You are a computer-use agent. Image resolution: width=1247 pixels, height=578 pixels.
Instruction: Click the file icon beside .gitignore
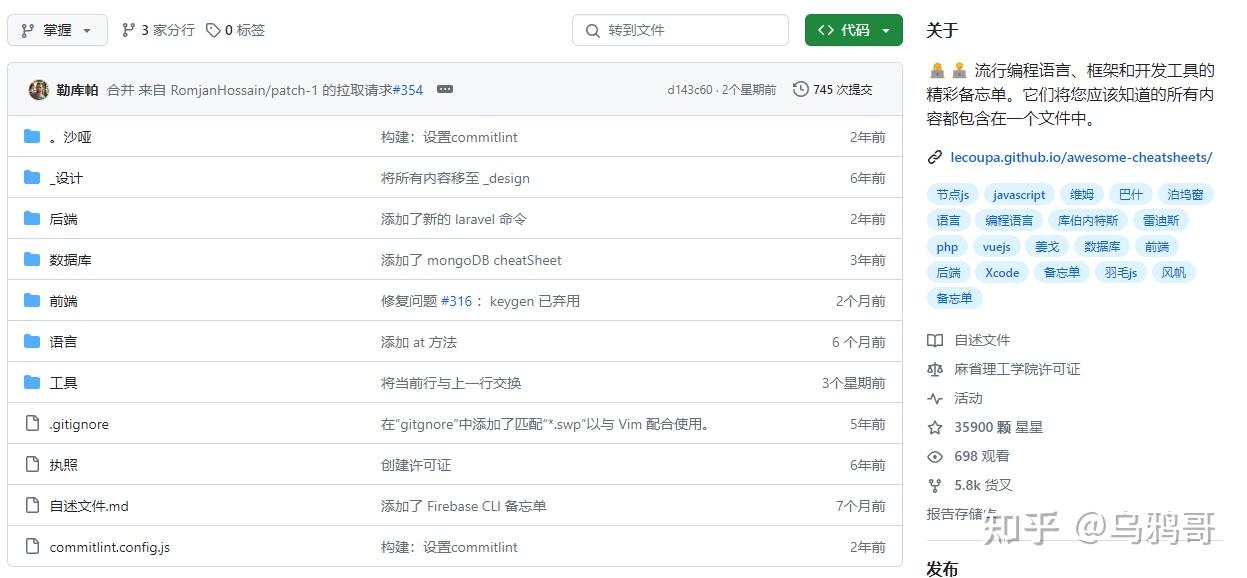pos(31,423)
